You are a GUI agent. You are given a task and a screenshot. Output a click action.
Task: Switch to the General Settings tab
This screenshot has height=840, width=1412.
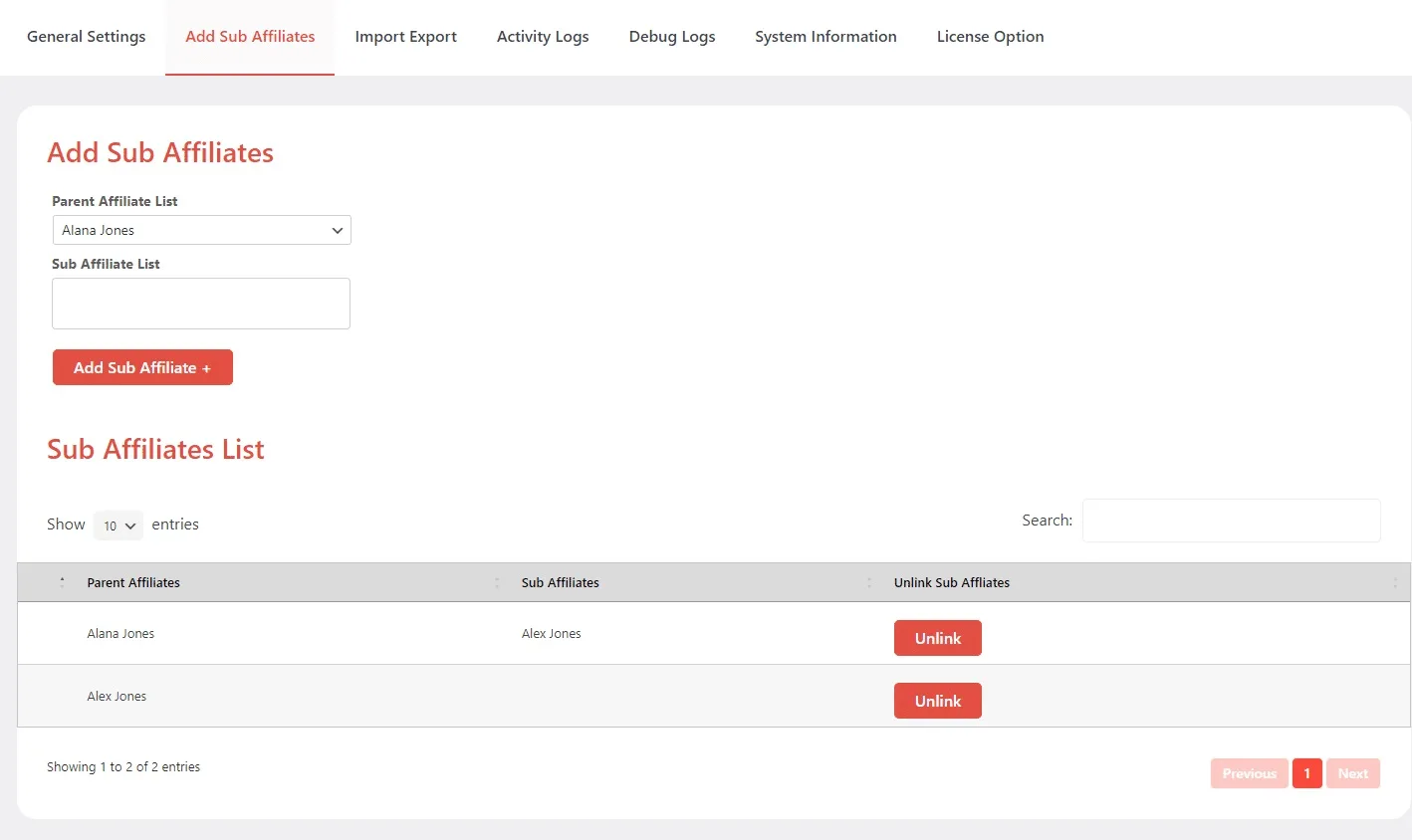coord(86,36)
